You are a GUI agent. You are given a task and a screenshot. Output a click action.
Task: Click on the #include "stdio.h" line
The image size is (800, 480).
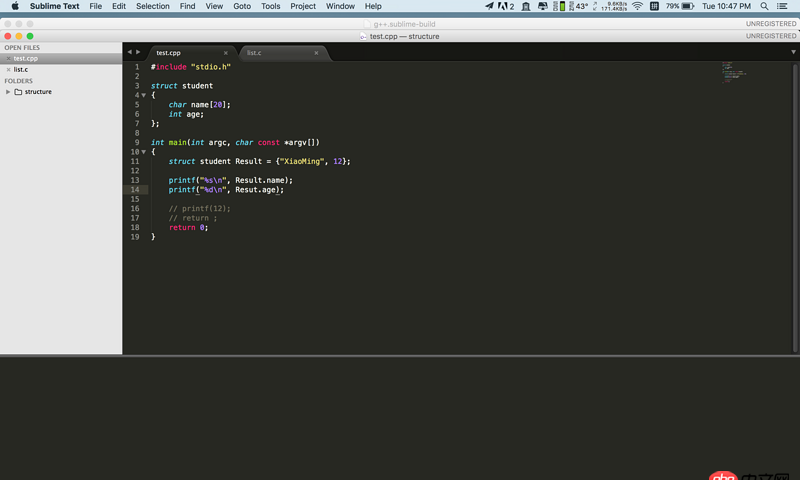click(191, 67)
